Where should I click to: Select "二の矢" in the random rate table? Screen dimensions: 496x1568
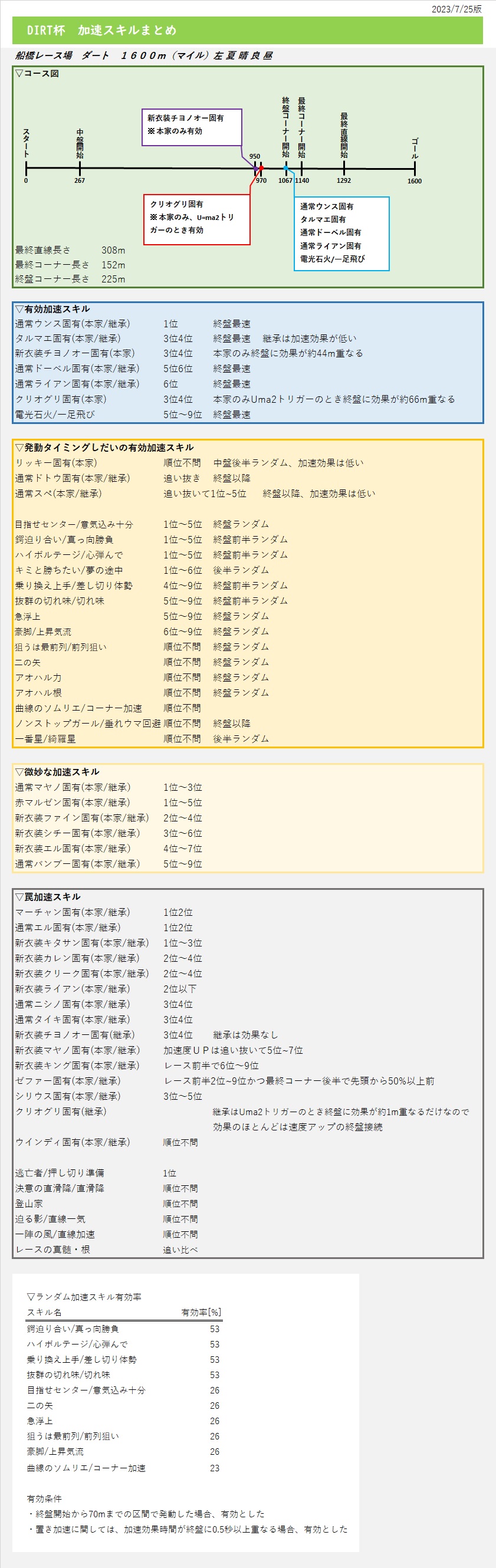[40, 1405]
